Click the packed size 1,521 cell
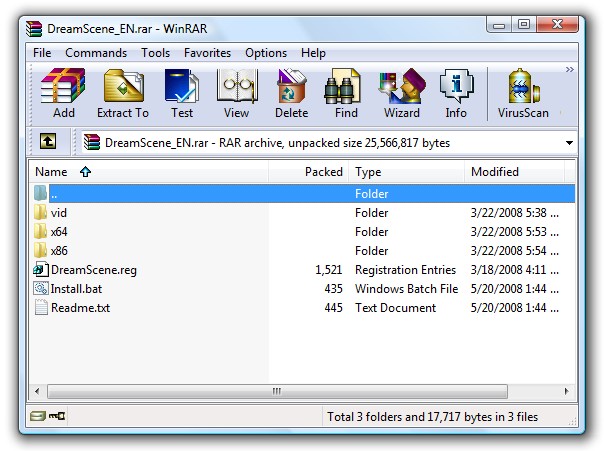This screenshot has height=451, width=604. 329,270
